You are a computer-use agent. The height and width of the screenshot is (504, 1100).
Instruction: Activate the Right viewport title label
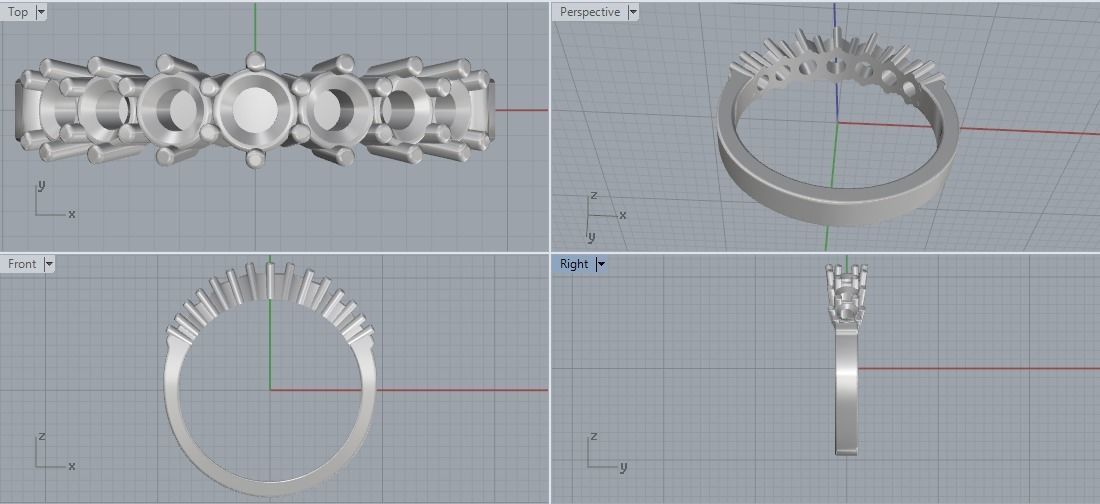(x=574, y=264)
